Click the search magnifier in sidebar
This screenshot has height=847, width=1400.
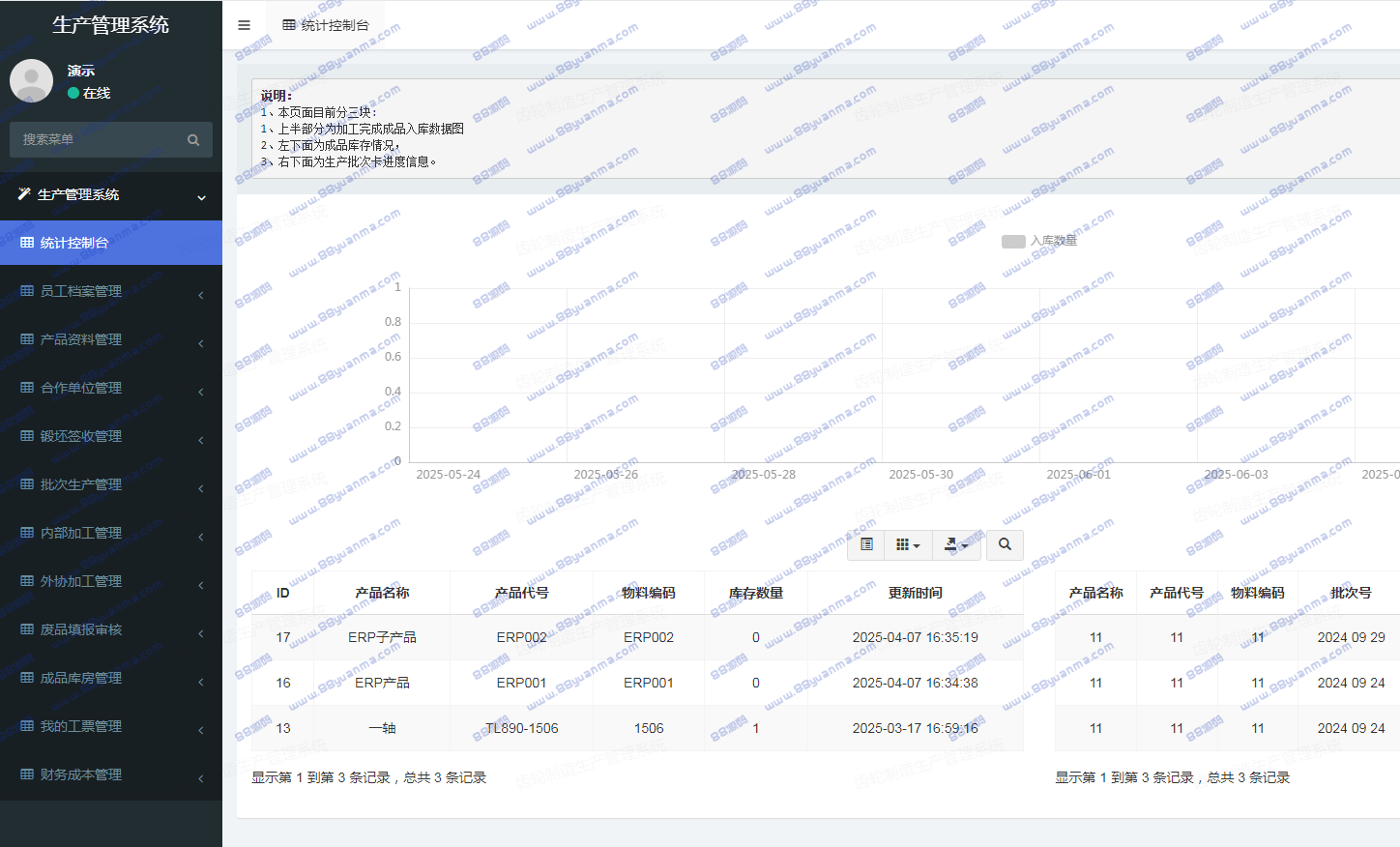pos(193,140)
